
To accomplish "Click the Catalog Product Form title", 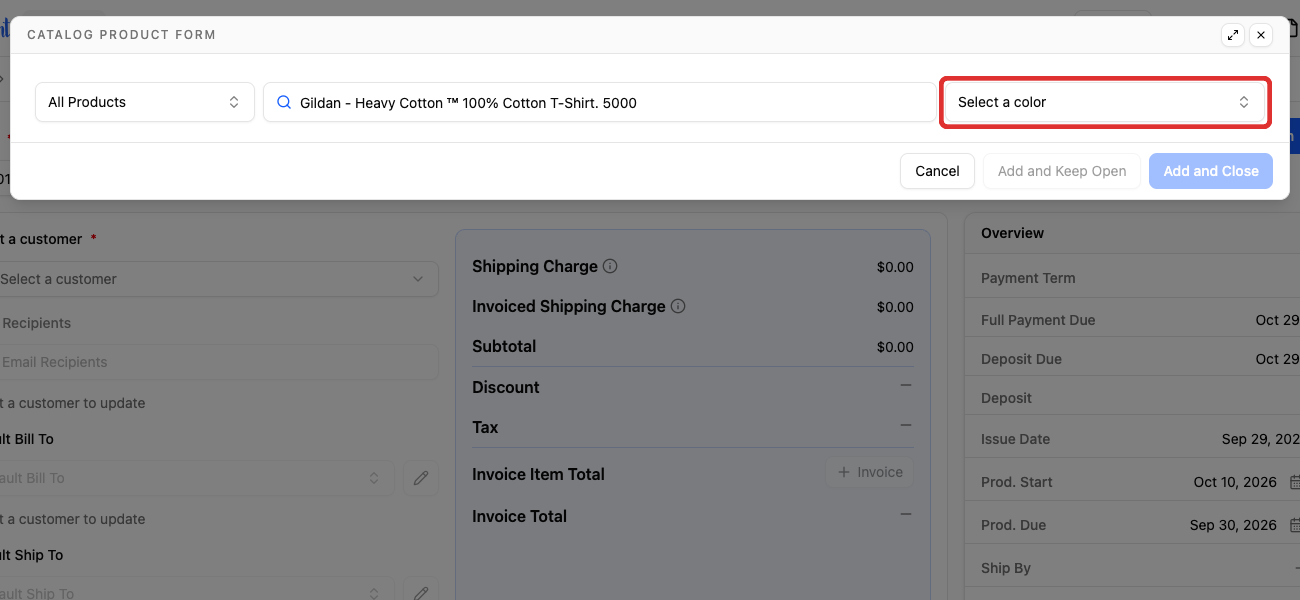I will point(121,35).
